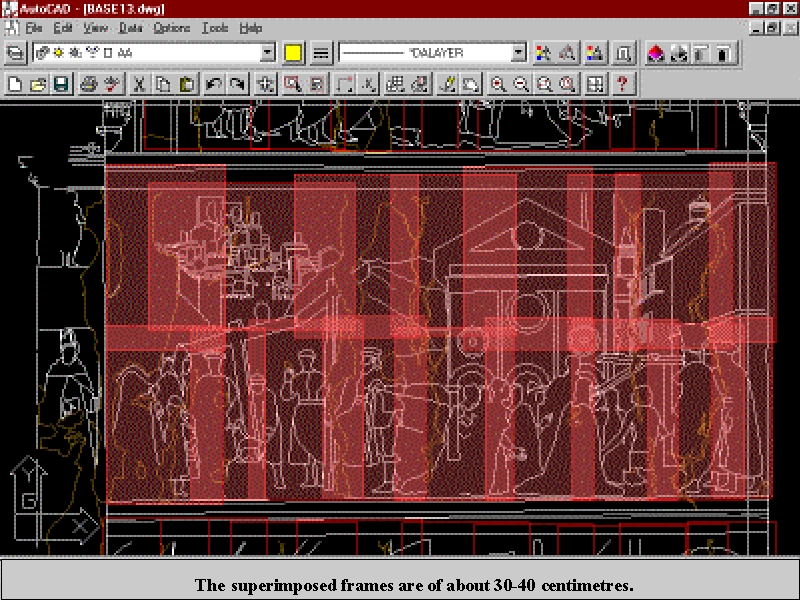Click the Zoom Window icon
The width and height of the screenshot is (800, 600).
(x=544, y=84)
